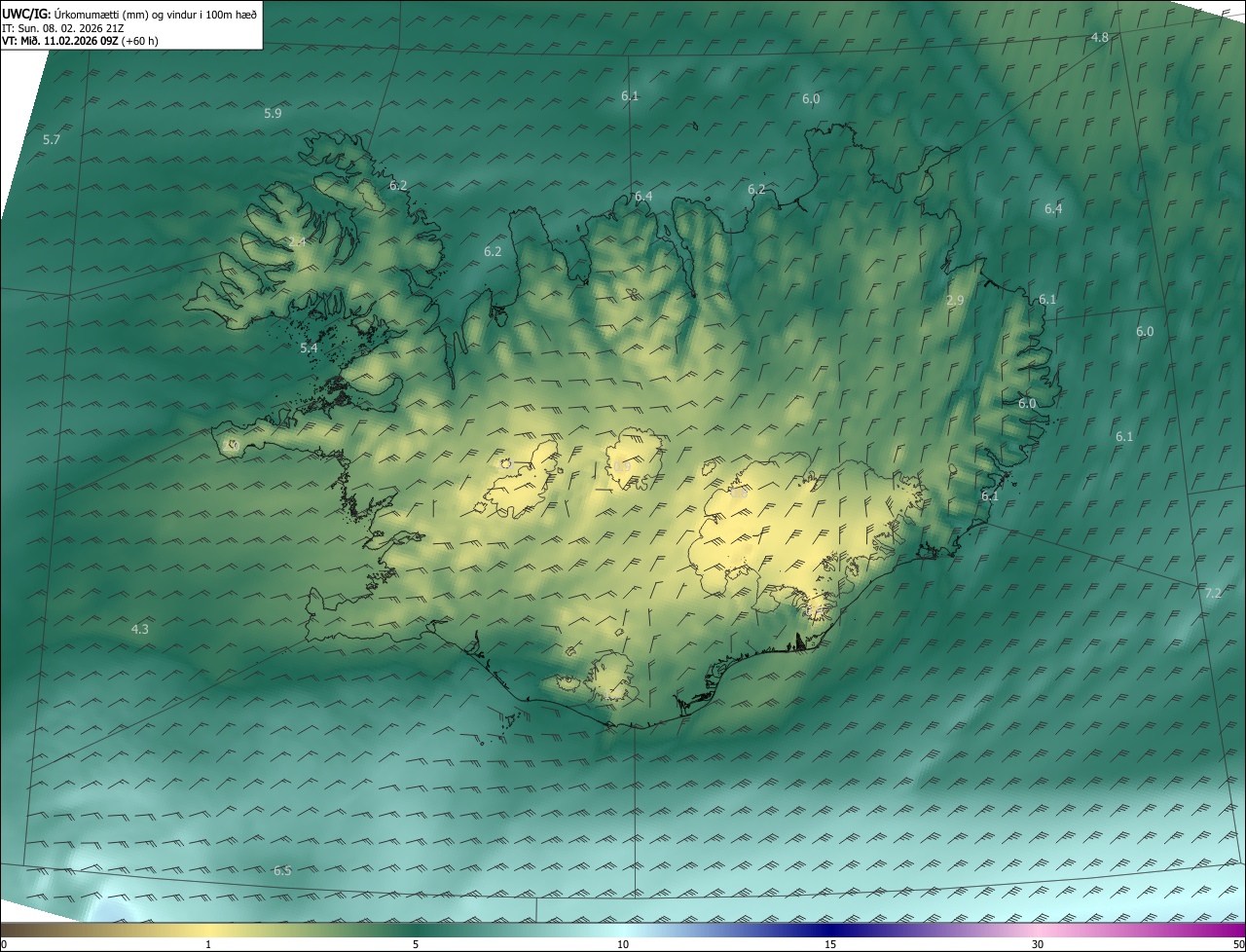Click the 5.7 value on the map

52,140
